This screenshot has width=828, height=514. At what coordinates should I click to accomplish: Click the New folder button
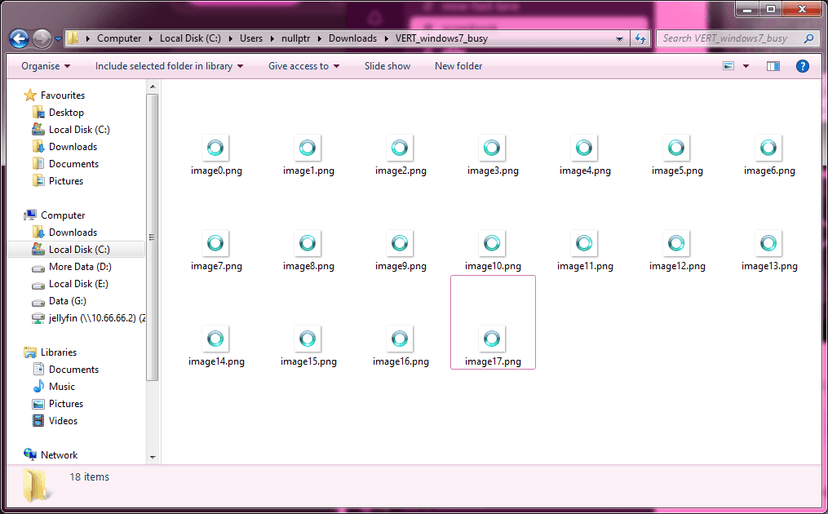tap(458, 66)
